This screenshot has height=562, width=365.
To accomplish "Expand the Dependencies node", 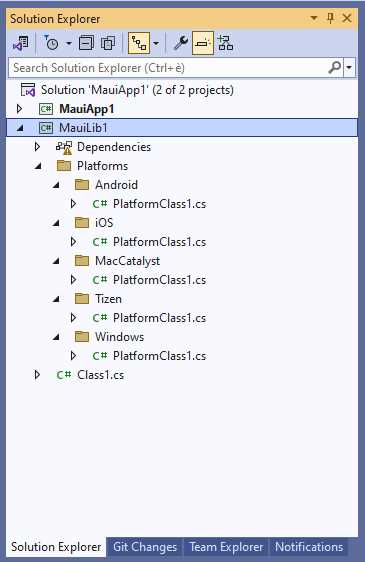I will (x=37, y=147).
